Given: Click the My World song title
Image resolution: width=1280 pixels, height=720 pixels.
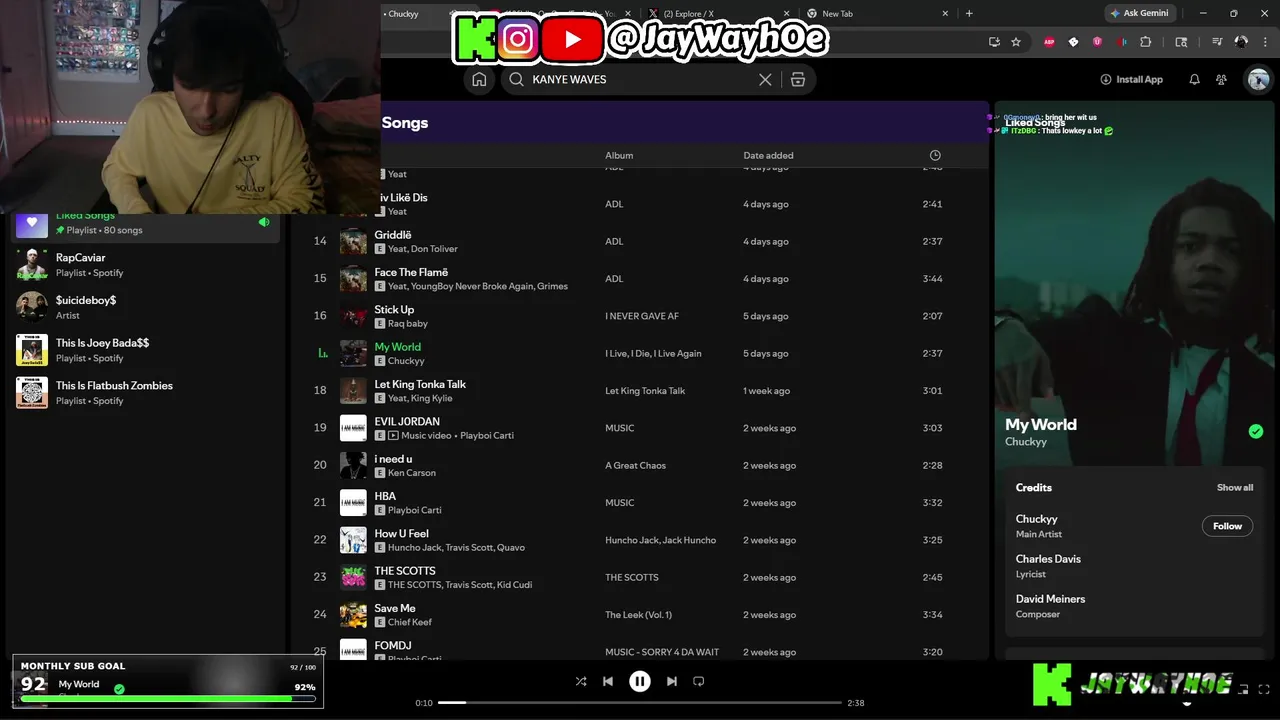Looking at the screenshot, I should click(397, 347).
